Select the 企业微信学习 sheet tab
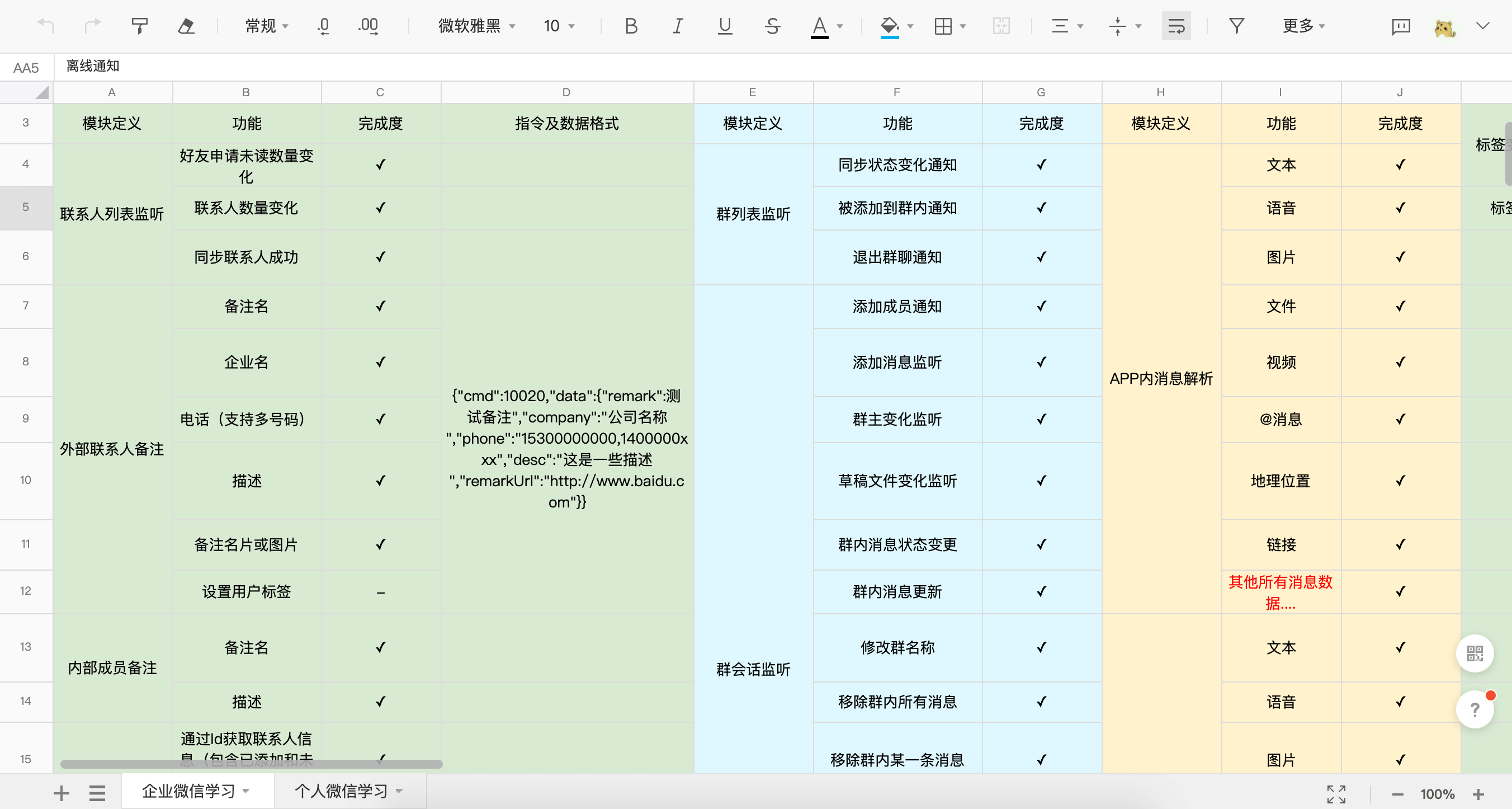Screen dimensions: 1512x809 tap(188, 791)
